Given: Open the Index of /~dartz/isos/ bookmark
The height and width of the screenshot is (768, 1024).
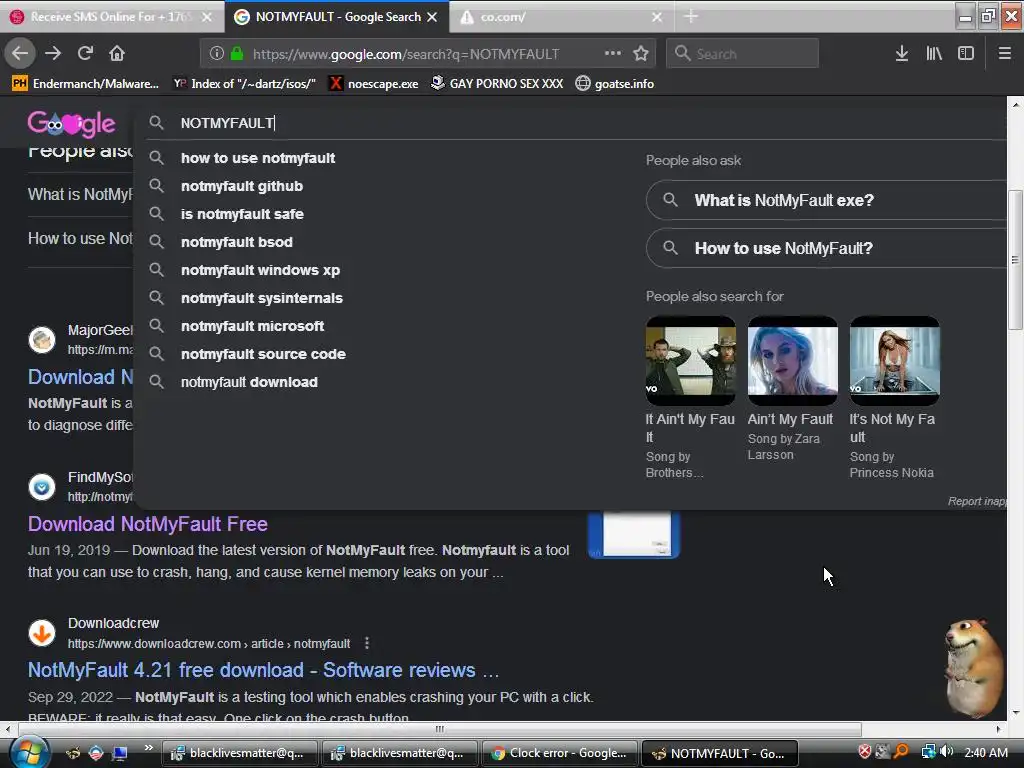Looking at the screenshot, I should [244, 84].
